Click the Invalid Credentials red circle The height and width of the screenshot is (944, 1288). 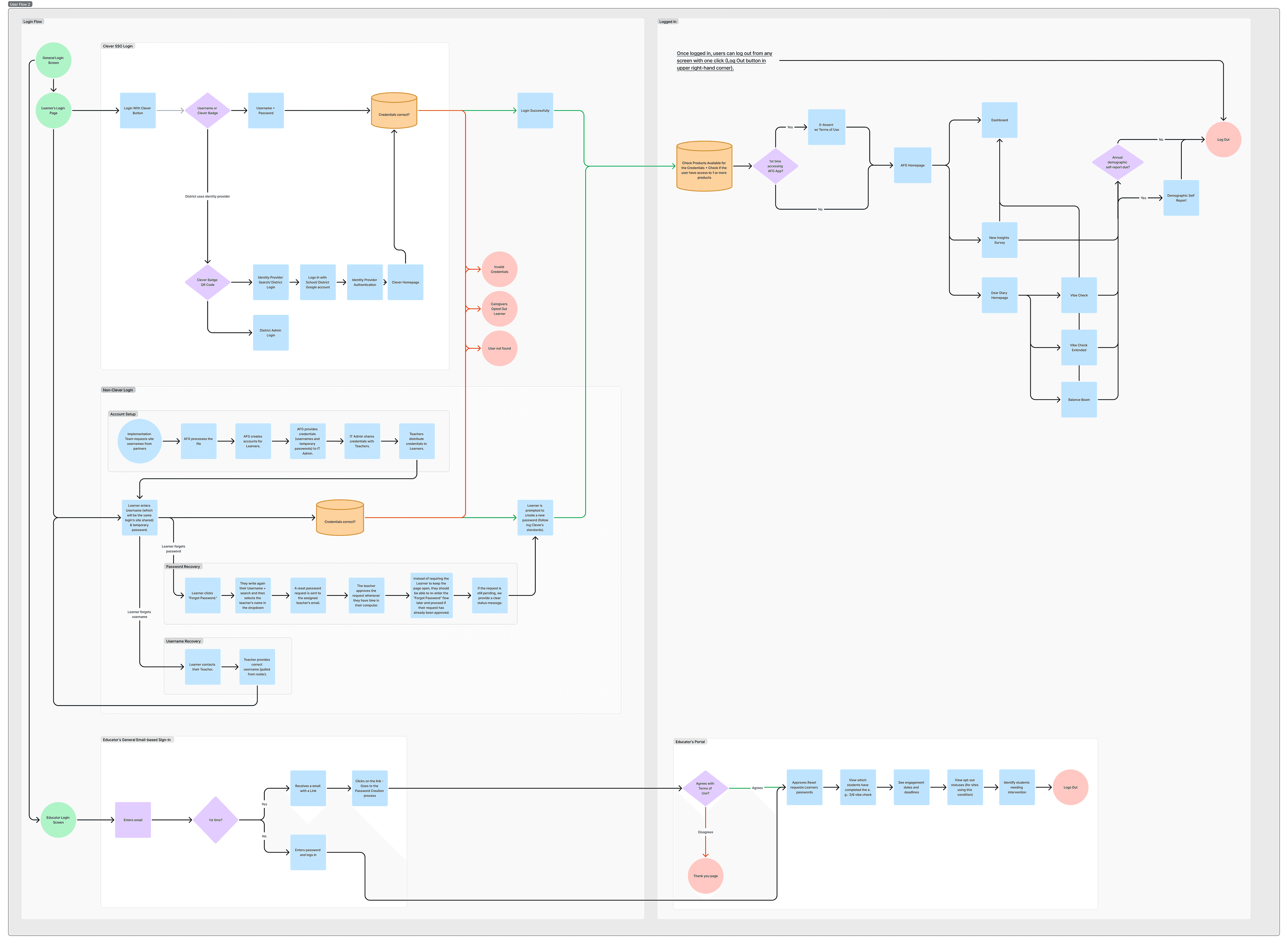(x=499, y=269)
